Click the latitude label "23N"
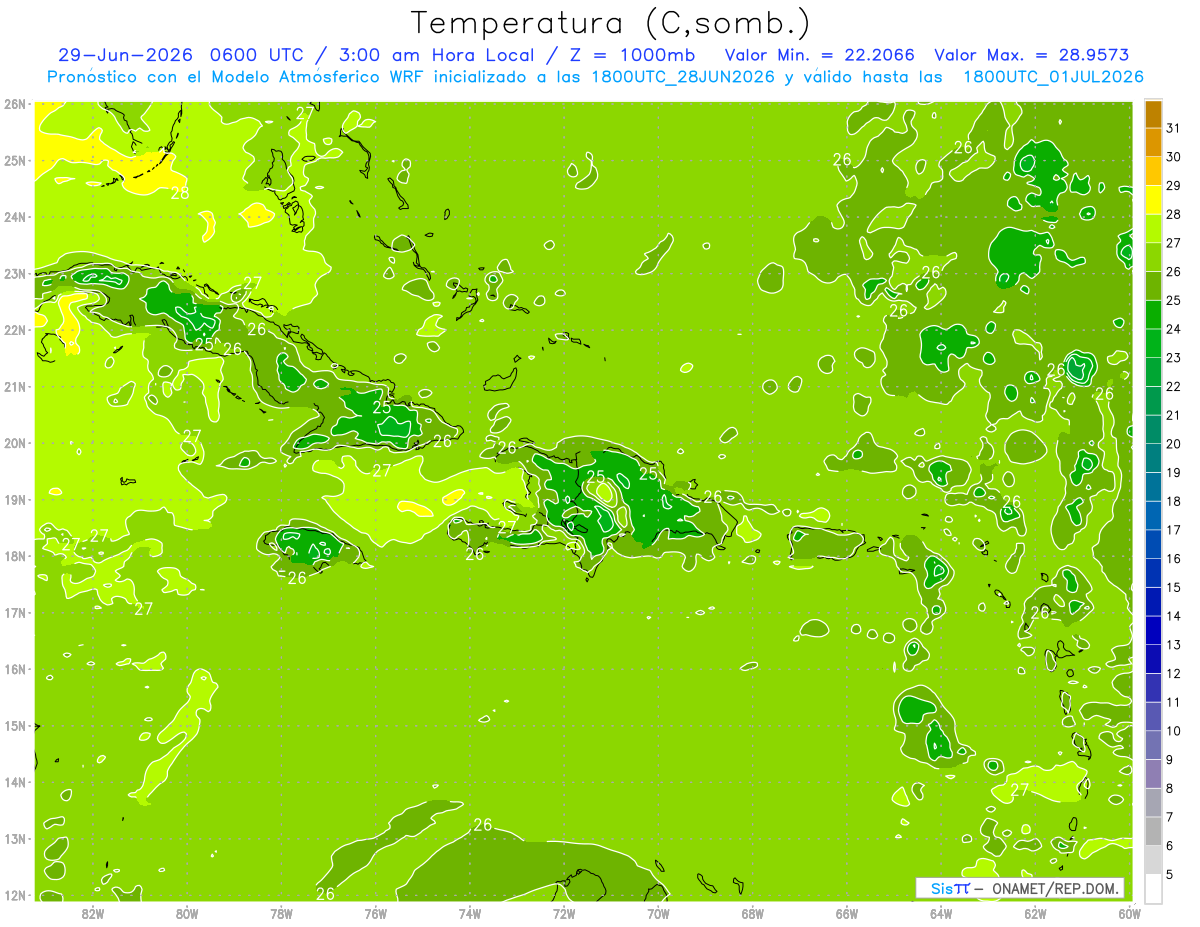The image size is (1200, 927). [x=15, y=273]
